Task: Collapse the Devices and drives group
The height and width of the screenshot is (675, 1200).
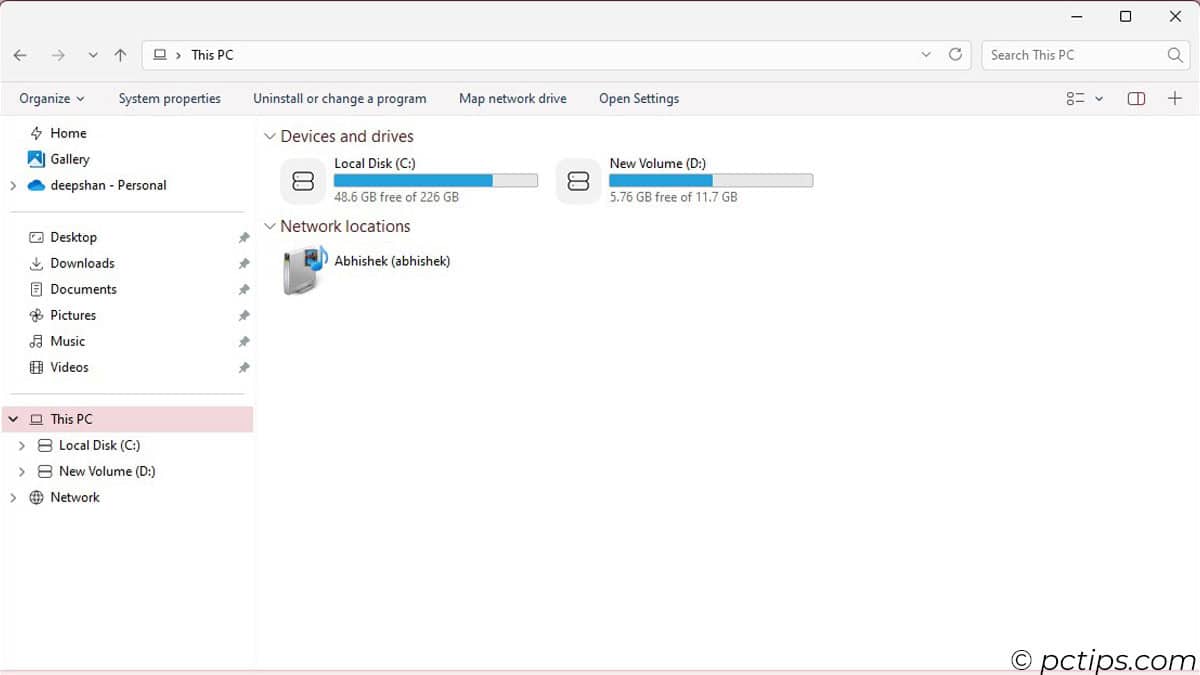Action: [269, 136]
